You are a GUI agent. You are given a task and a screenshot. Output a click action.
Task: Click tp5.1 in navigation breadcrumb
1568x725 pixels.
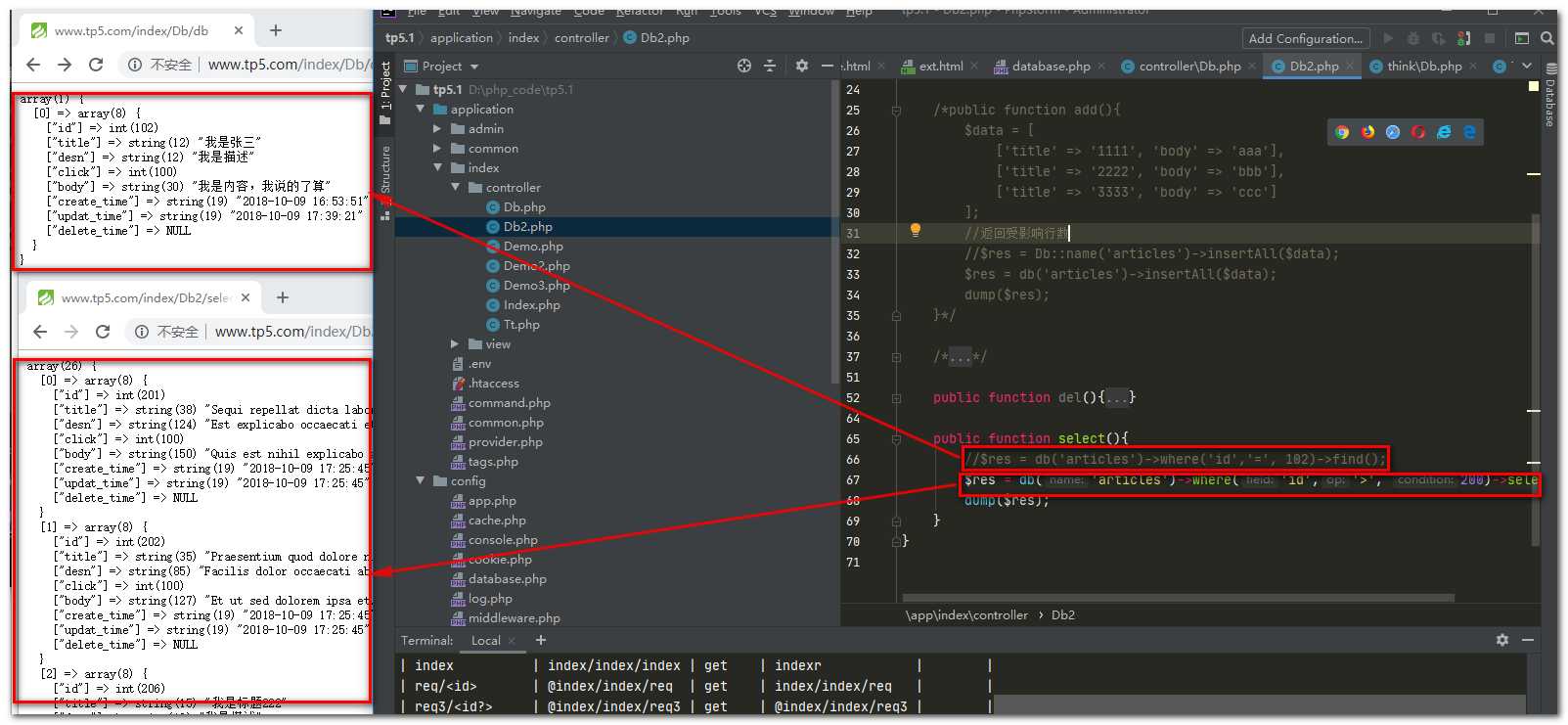399,38
